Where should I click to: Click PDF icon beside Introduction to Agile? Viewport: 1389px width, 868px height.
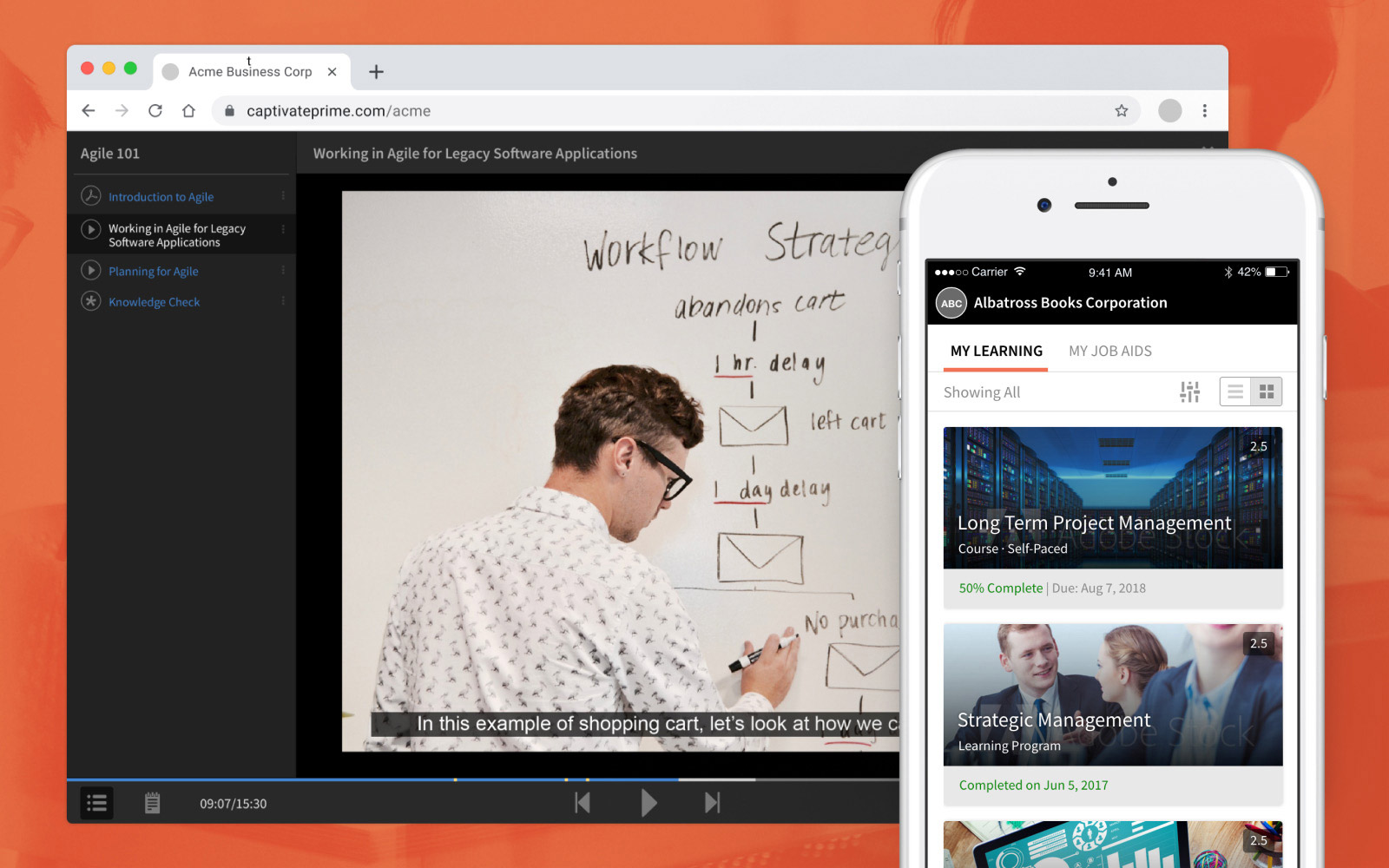click(x=90, y=196)
